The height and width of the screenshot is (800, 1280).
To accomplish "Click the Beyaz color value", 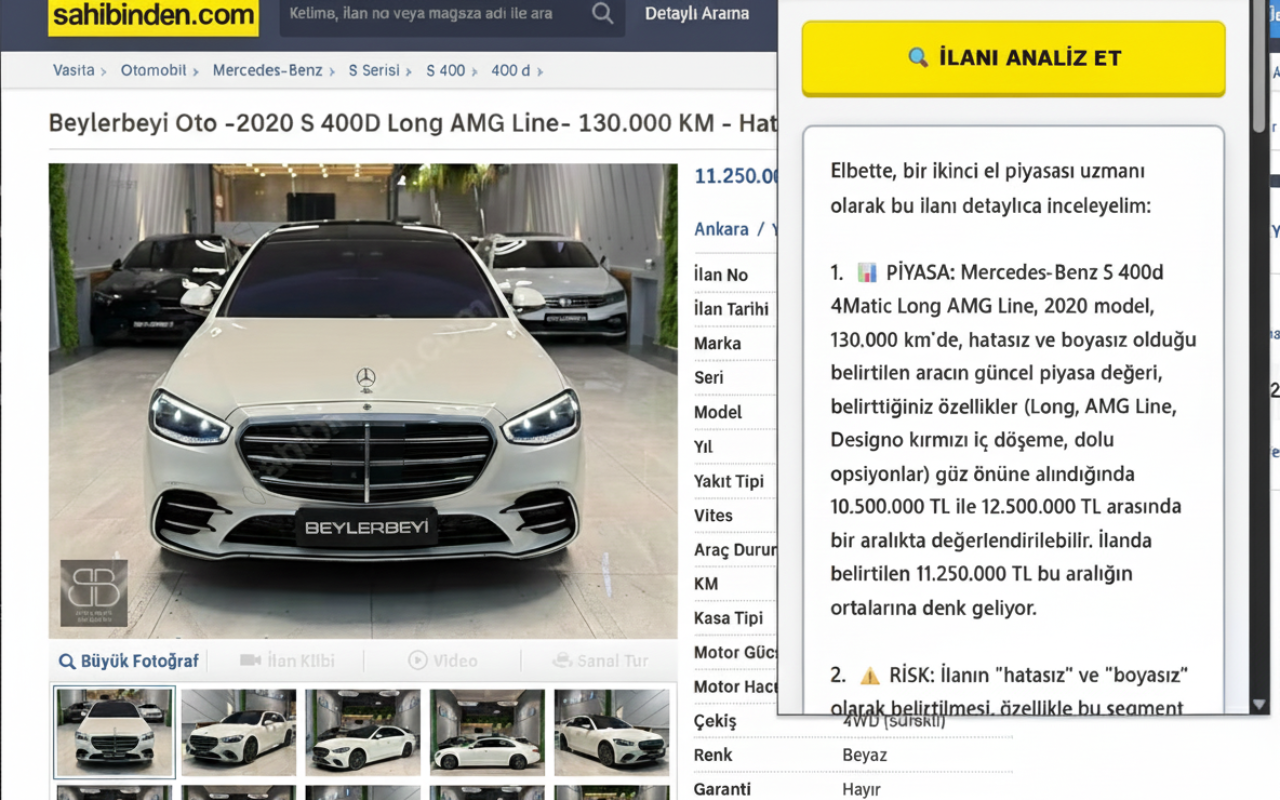I will (865, 755).
